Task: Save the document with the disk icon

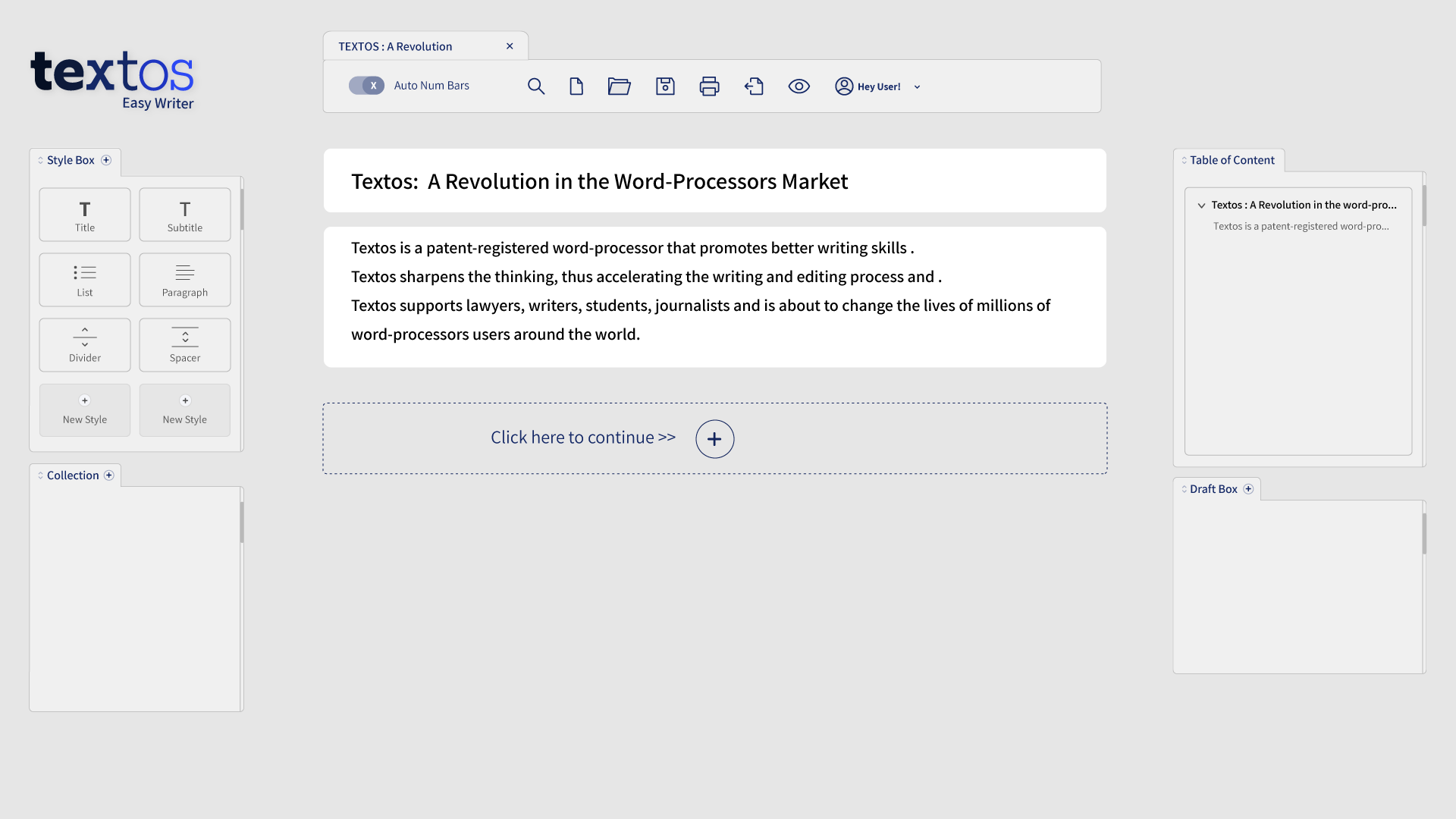Action: (x=665, y=86)
